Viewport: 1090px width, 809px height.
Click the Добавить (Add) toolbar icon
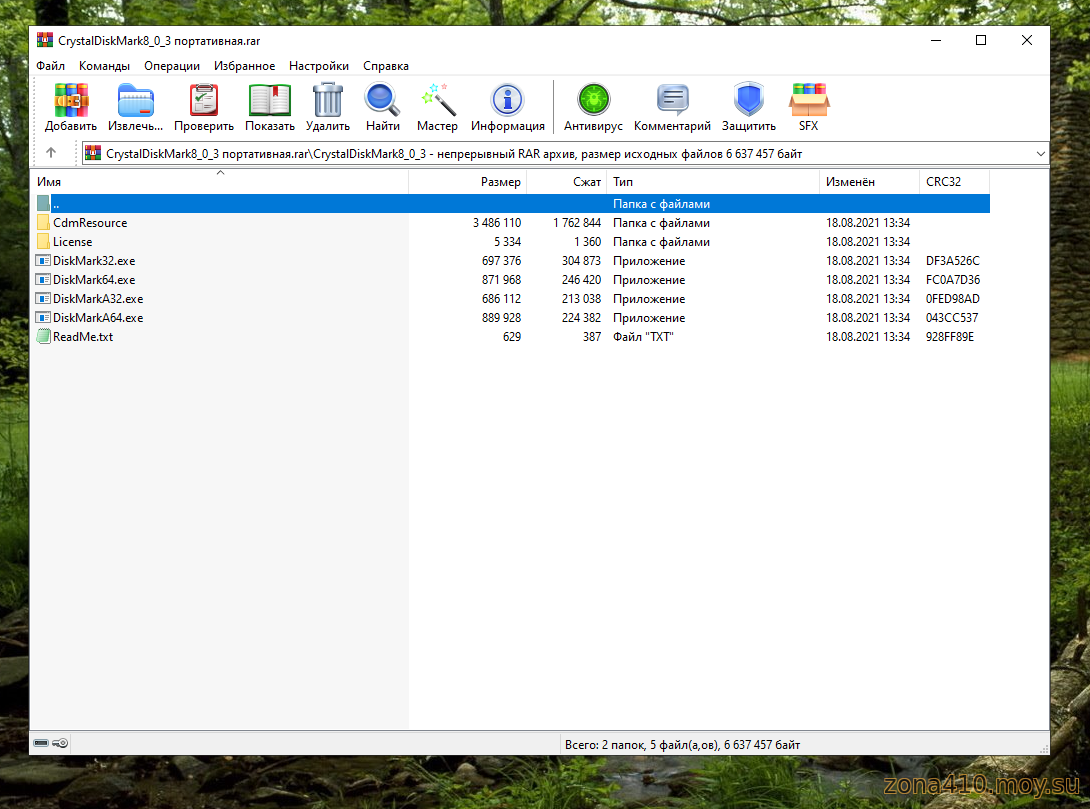click(x=71, y=101)
